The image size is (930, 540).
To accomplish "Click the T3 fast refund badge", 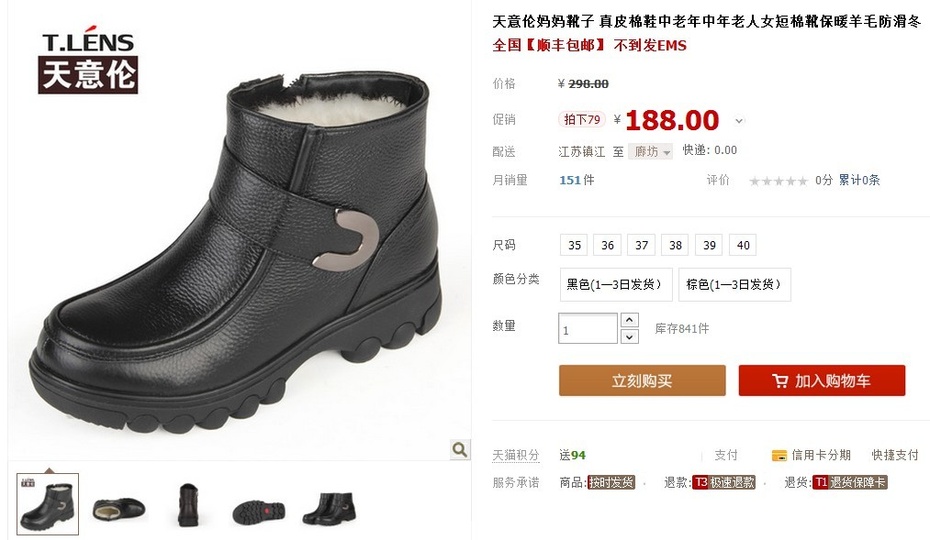I will tap(724, 482).
